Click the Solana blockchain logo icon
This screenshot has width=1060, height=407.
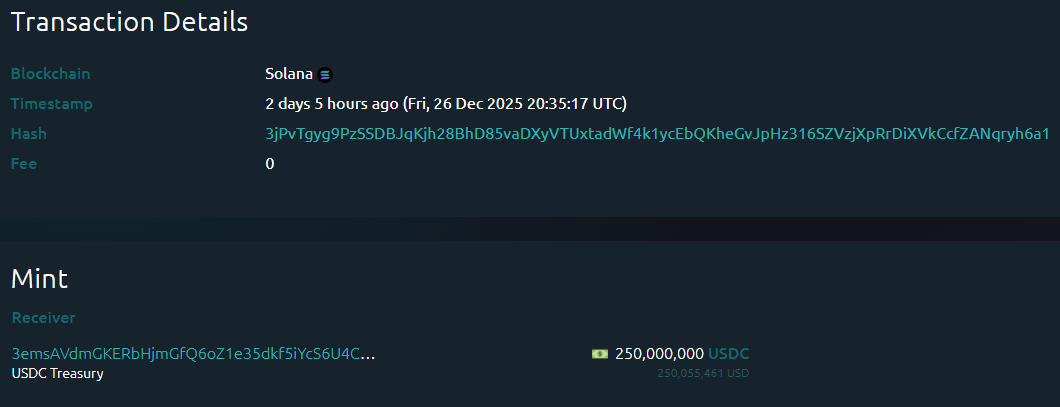[x=325, y=74]
